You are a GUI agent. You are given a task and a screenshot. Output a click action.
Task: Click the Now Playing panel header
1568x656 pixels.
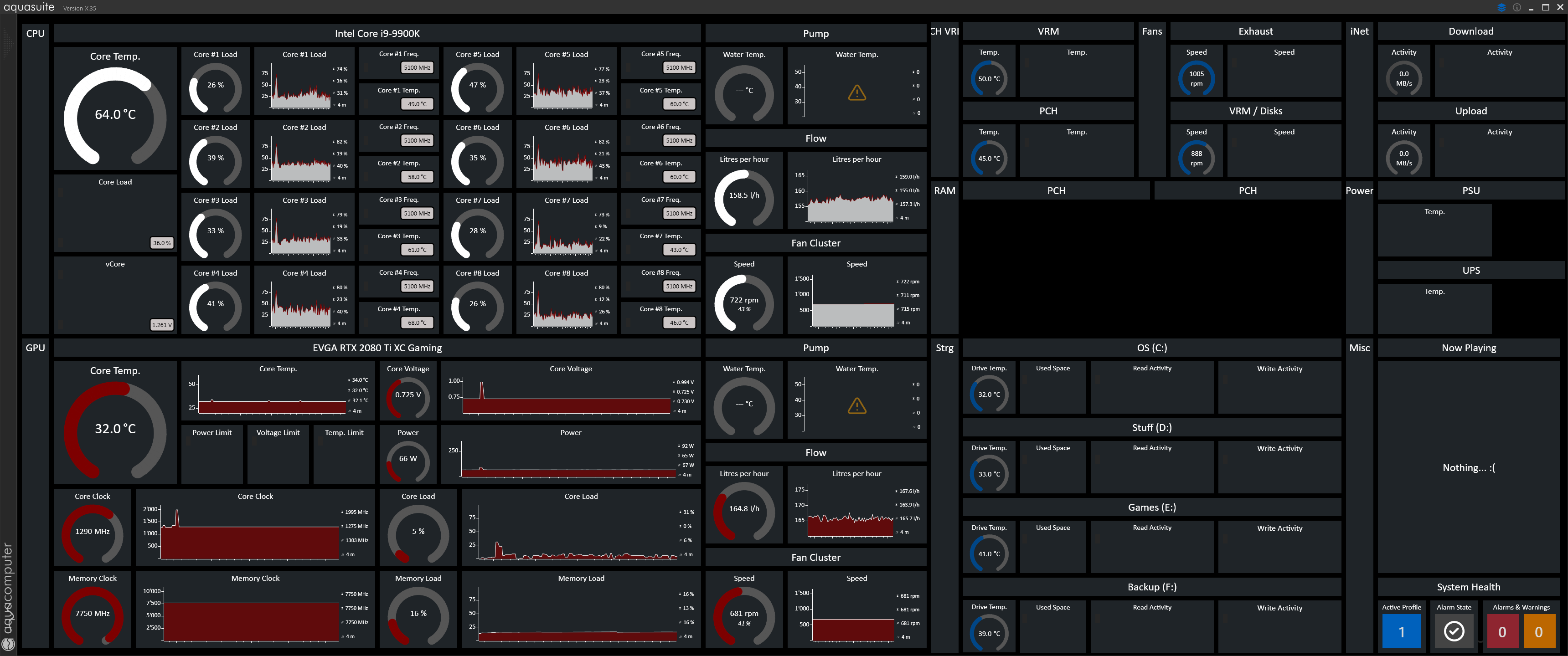tap(1468, 348)
